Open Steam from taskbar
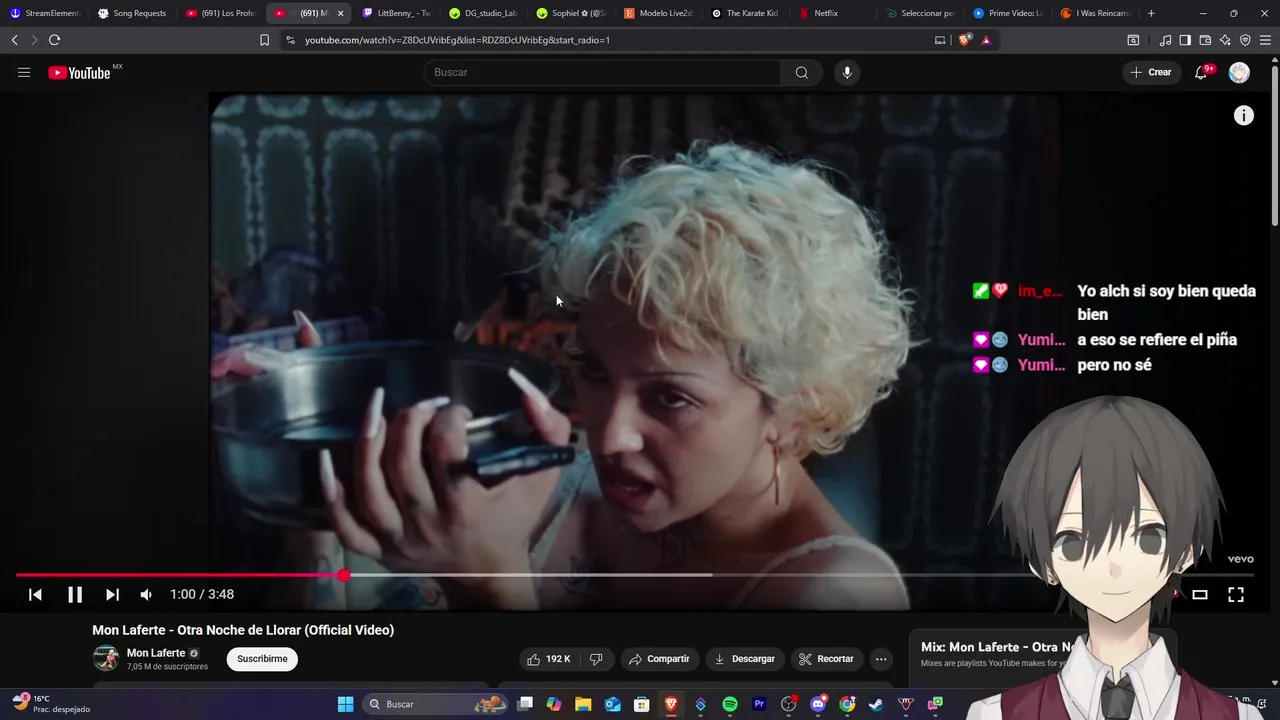This screenshot has width=1280, height=720. (876, 704)
